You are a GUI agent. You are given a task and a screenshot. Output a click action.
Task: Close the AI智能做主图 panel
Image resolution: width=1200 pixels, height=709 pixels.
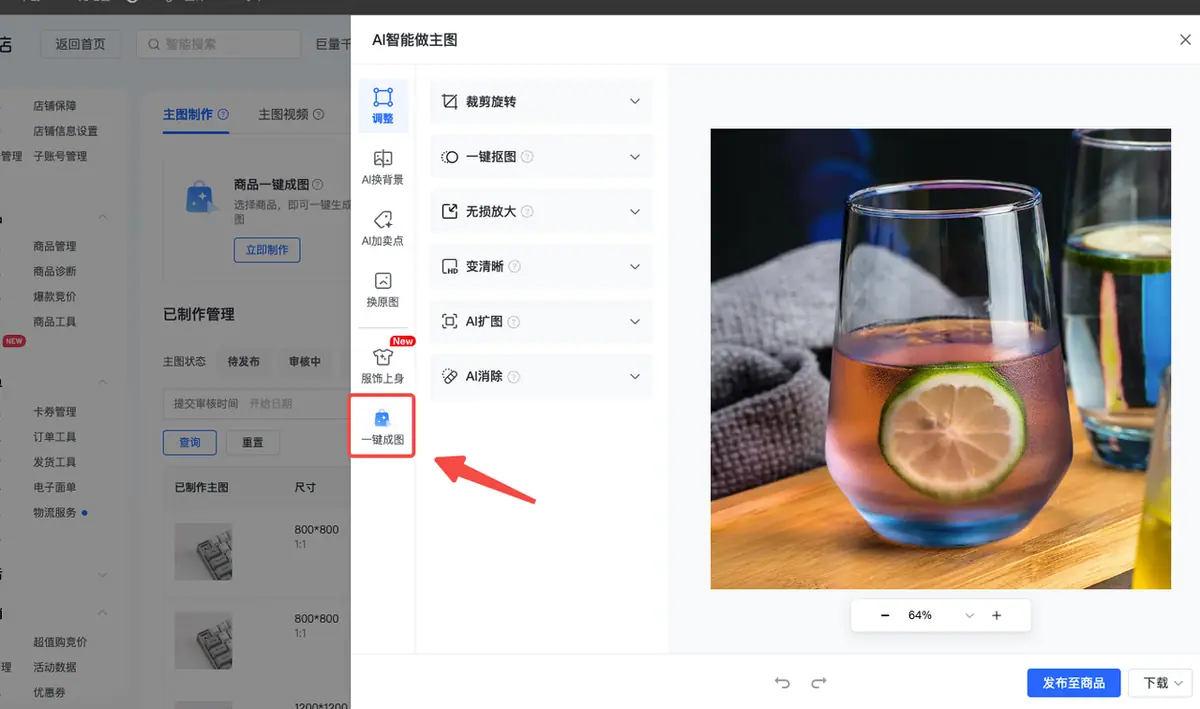click(1185, 40)
